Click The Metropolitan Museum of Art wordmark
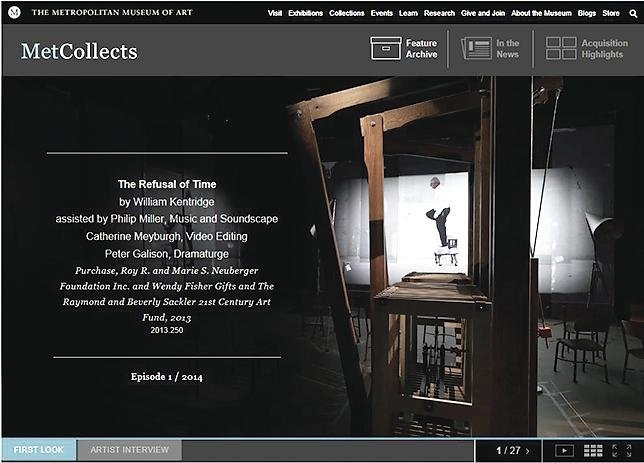644x463 pixels. [112, 12]
